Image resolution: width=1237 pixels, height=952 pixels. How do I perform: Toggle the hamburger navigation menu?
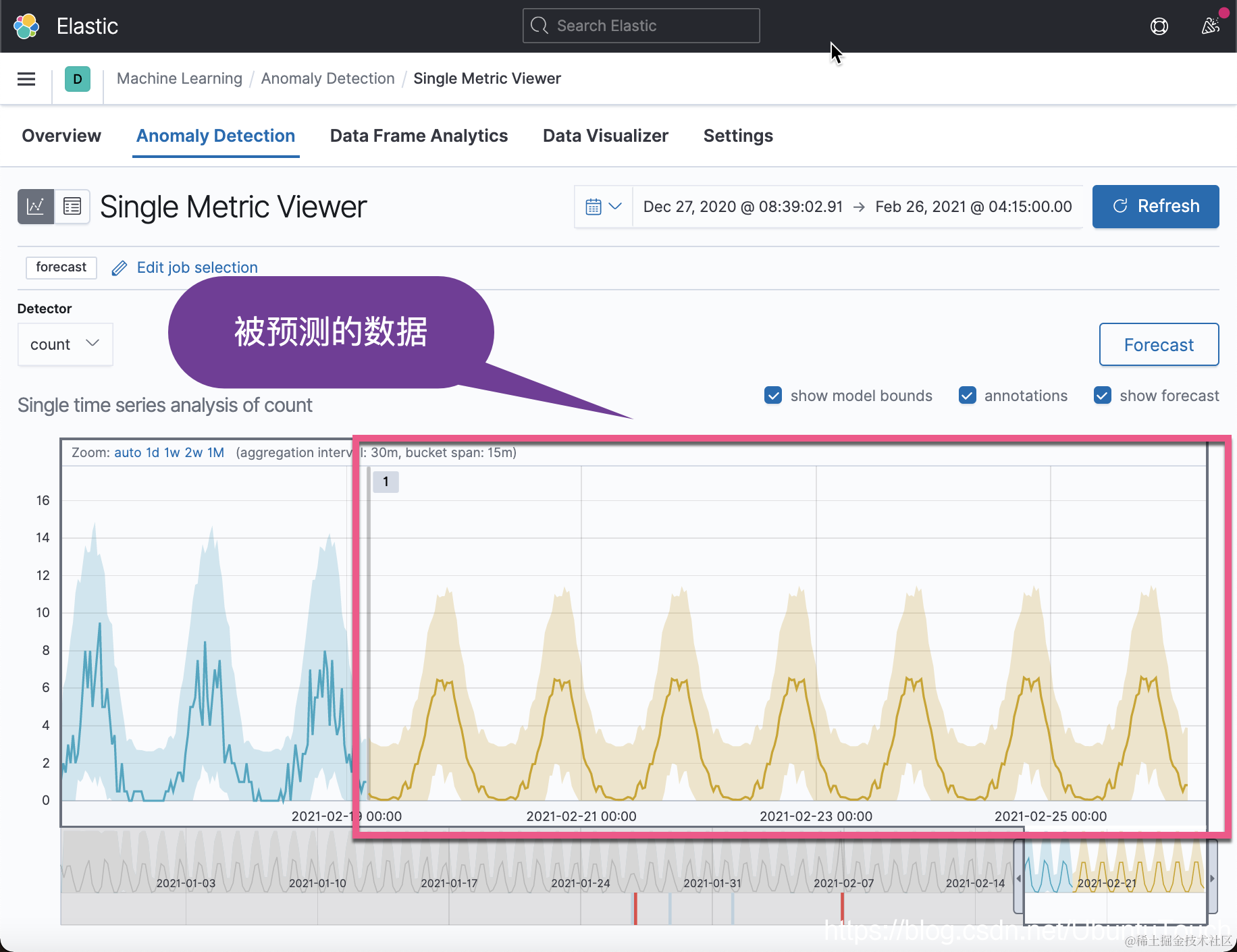pos(26,79)
